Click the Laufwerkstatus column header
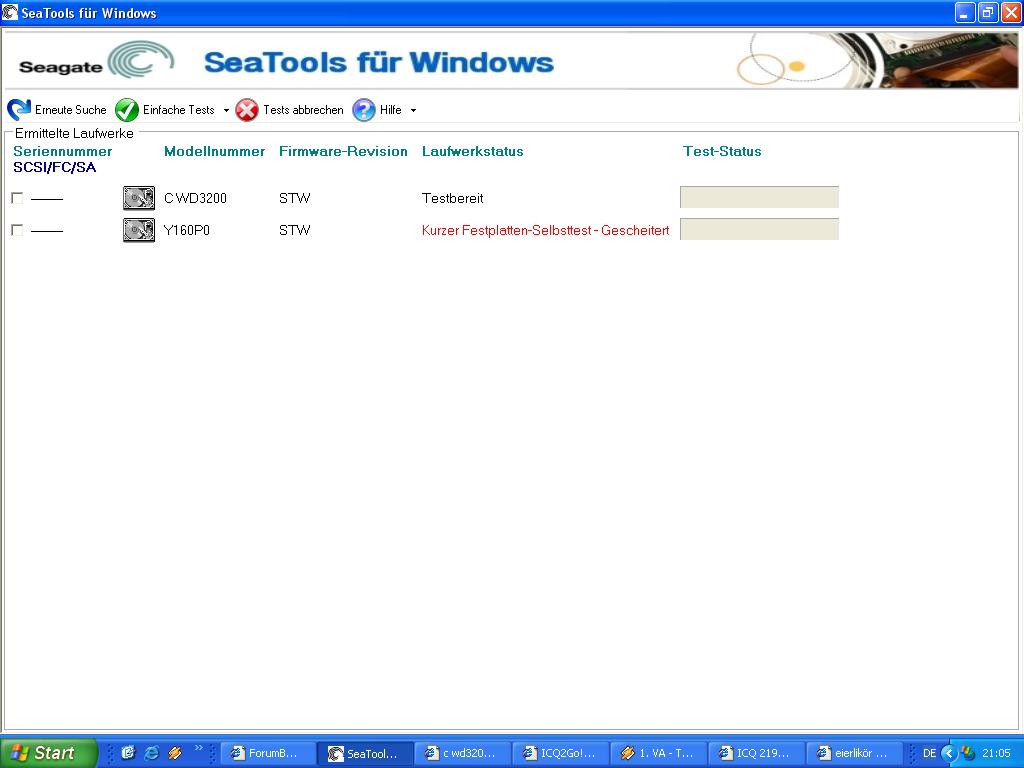This screenshot has width=1024, height=768. pyautogui.click(x=472, y=152)
